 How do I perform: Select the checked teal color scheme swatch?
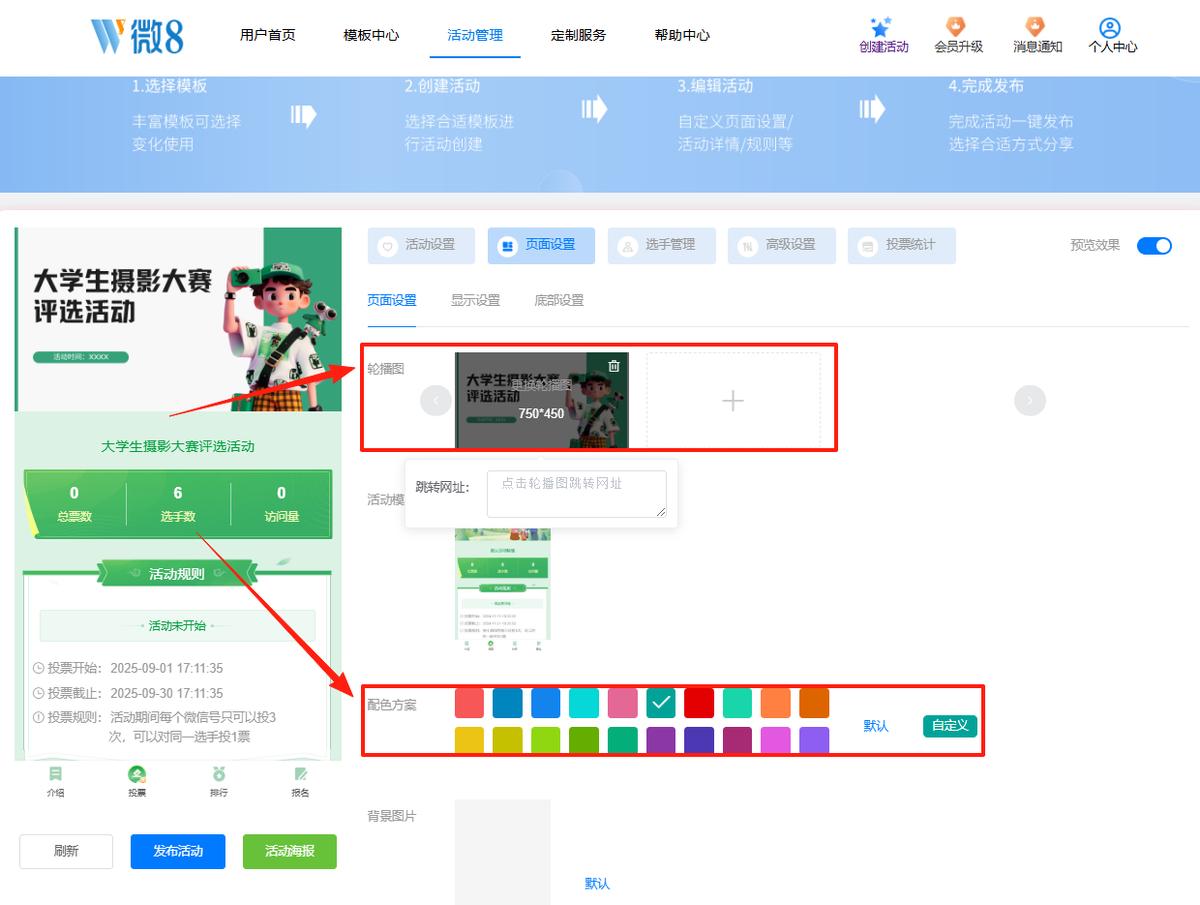661,703
